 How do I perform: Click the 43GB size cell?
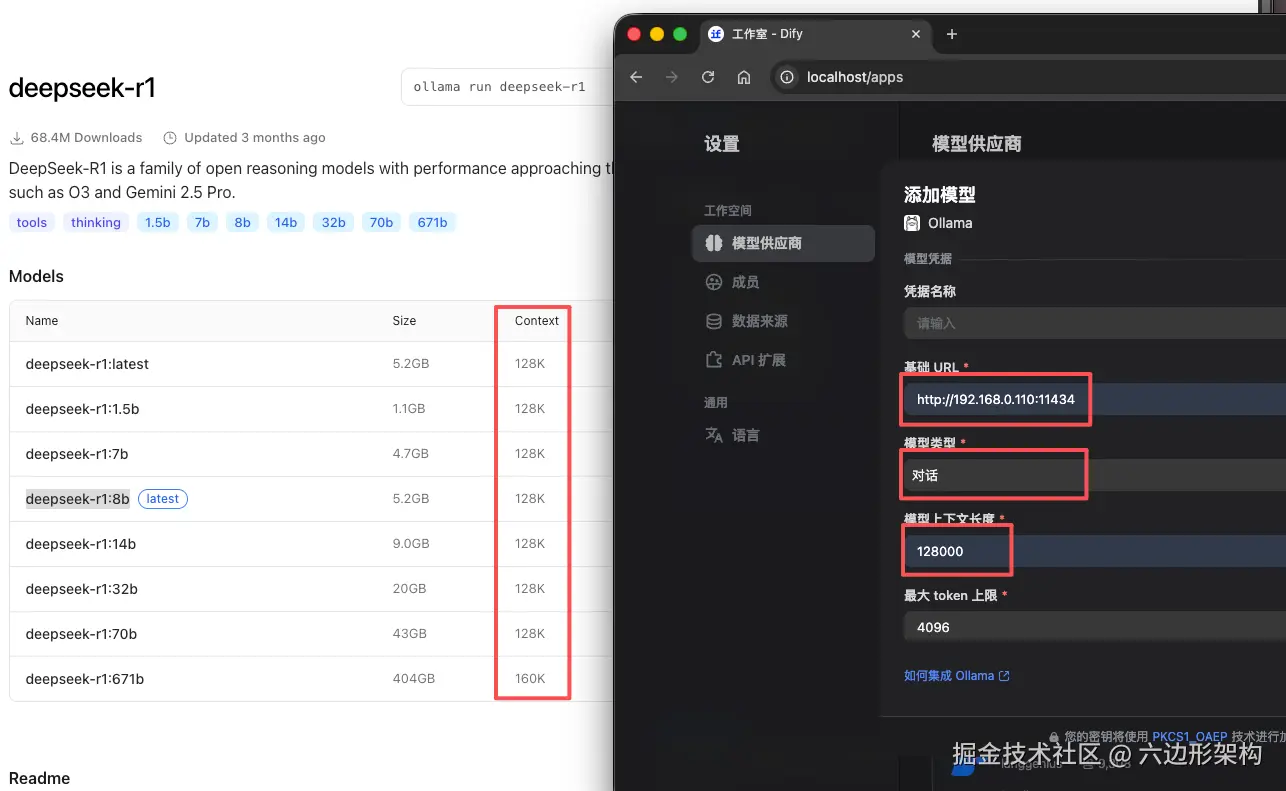click(x=410, y=634)
